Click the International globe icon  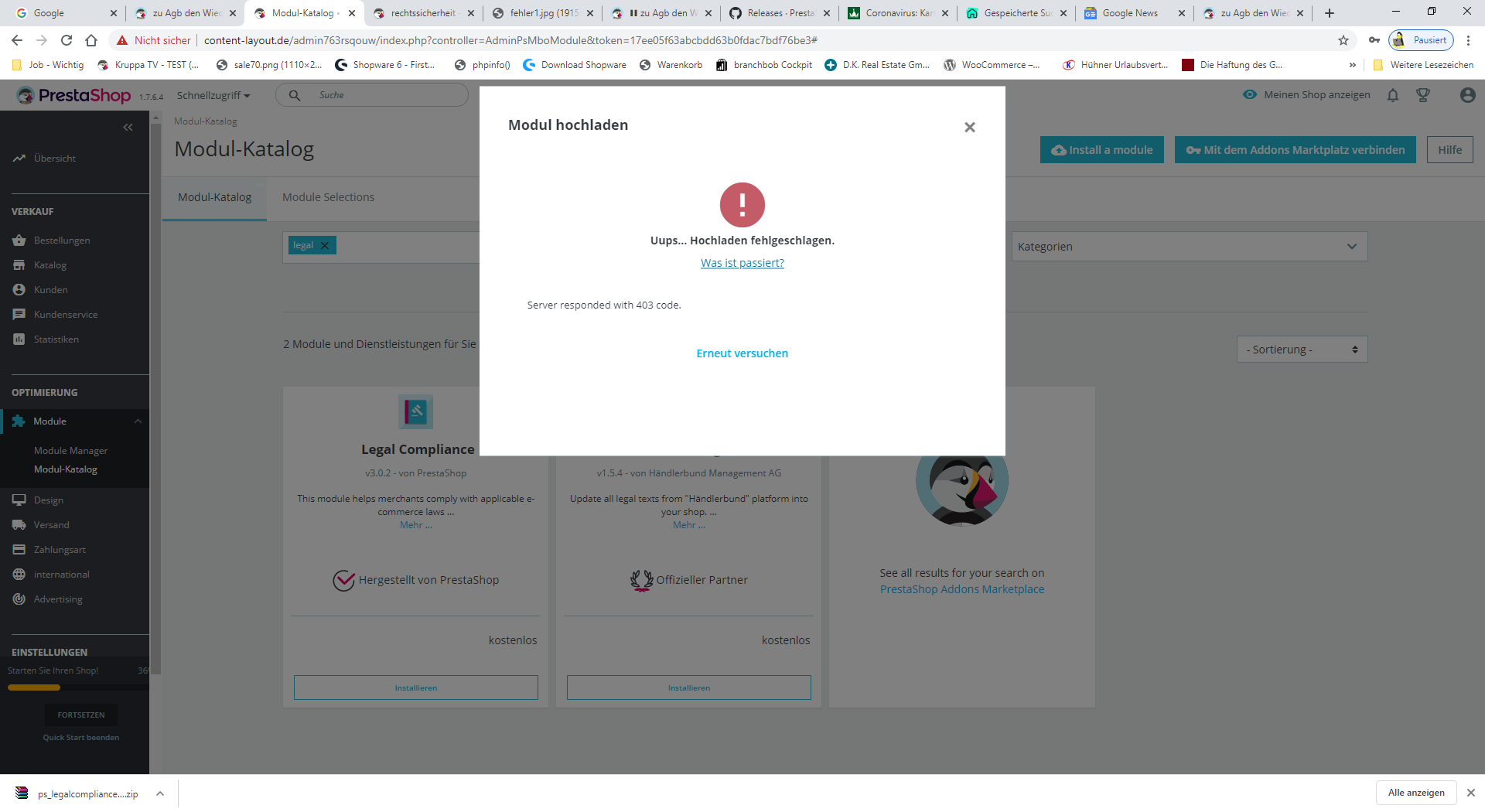[19, 575]
